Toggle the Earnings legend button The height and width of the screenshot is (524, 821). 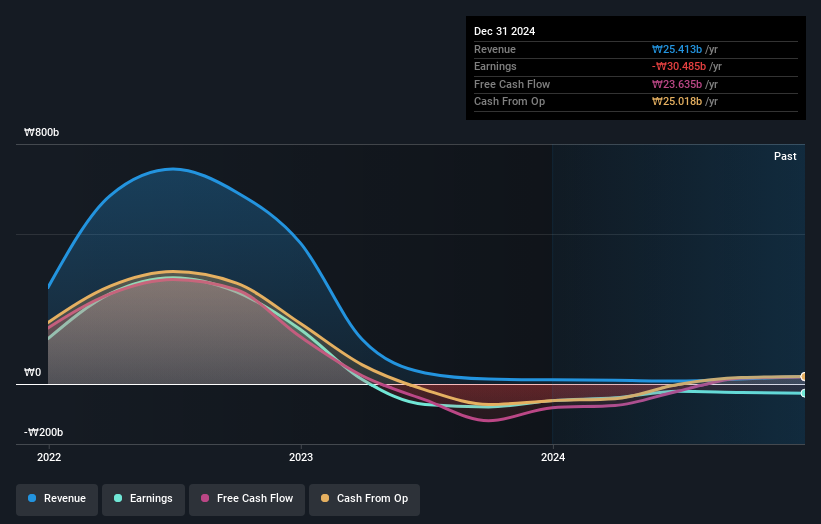click(143, 499)
